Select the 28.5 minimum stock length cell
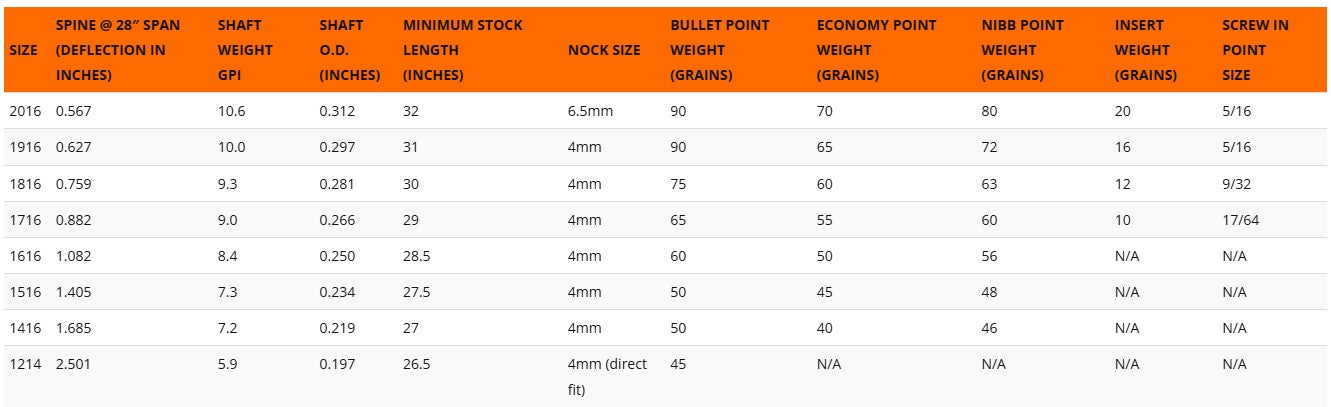This screenshot has width=1331, height=407. 417,255
